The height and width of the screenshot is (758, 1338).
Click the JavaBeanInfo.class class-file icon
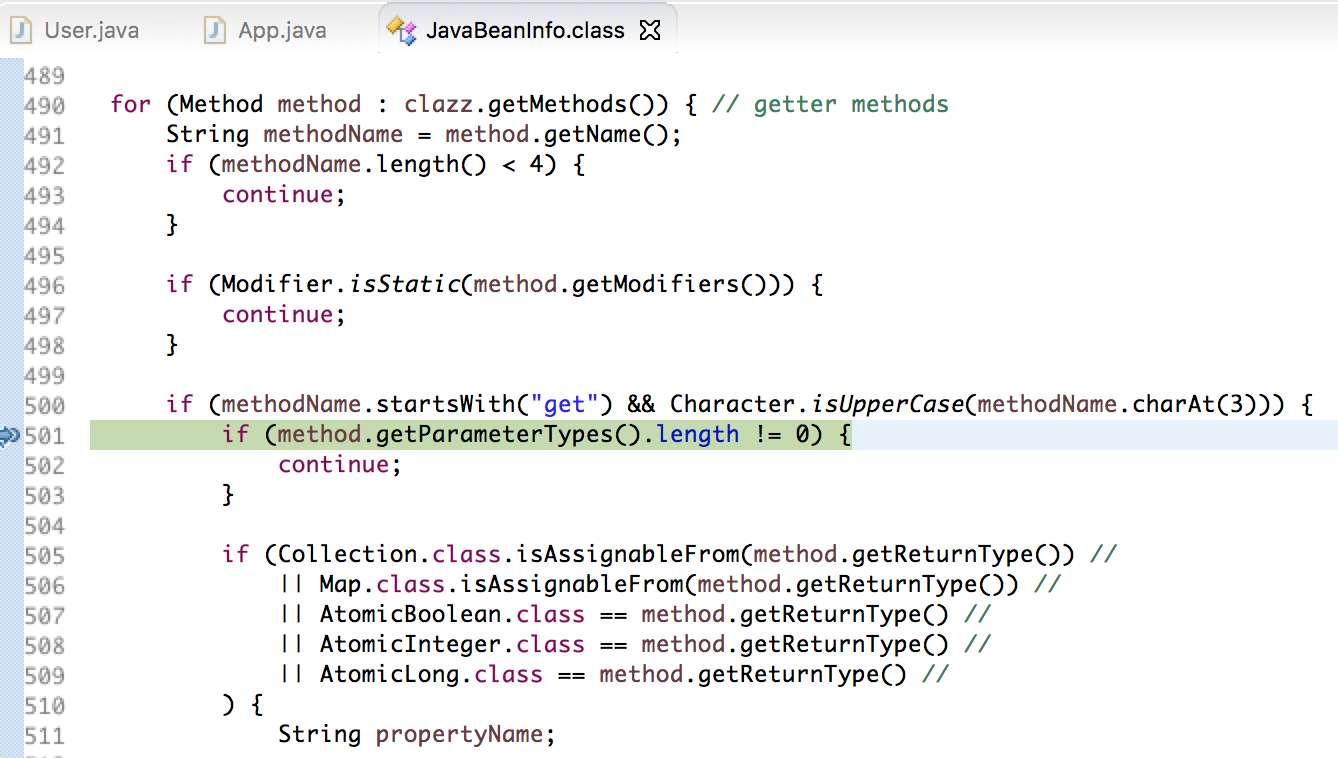[x=401, y=31]
